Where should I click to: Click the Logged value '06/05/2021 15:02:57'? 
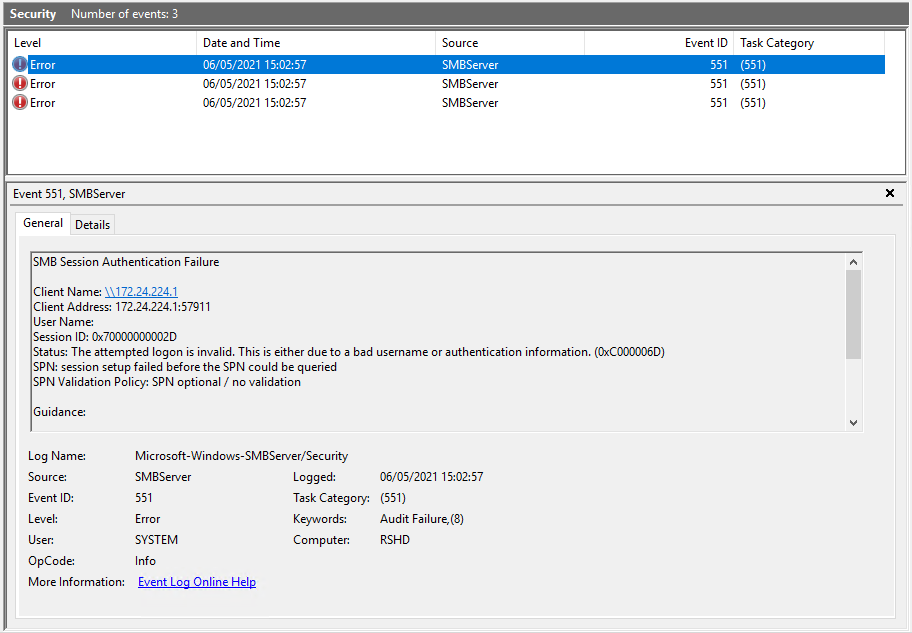tap(432, 477)
